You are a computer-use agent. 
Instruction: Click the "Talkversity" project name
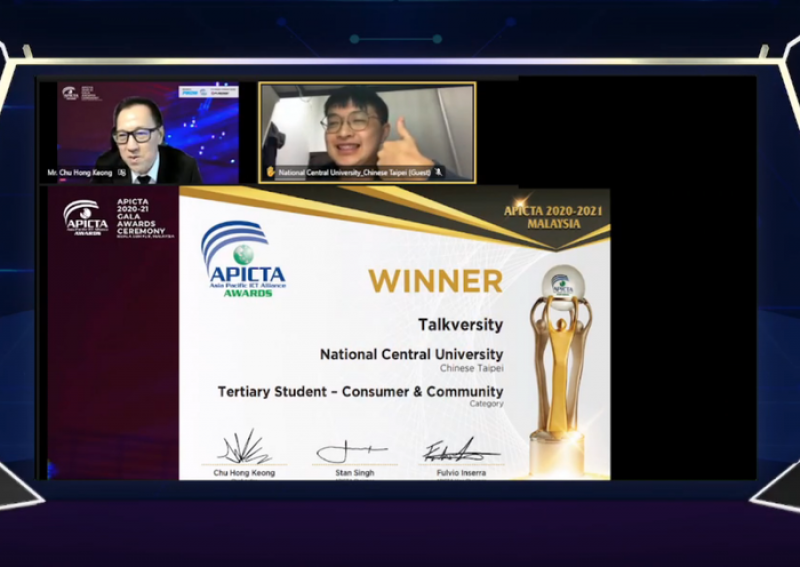tap(461, 325)
